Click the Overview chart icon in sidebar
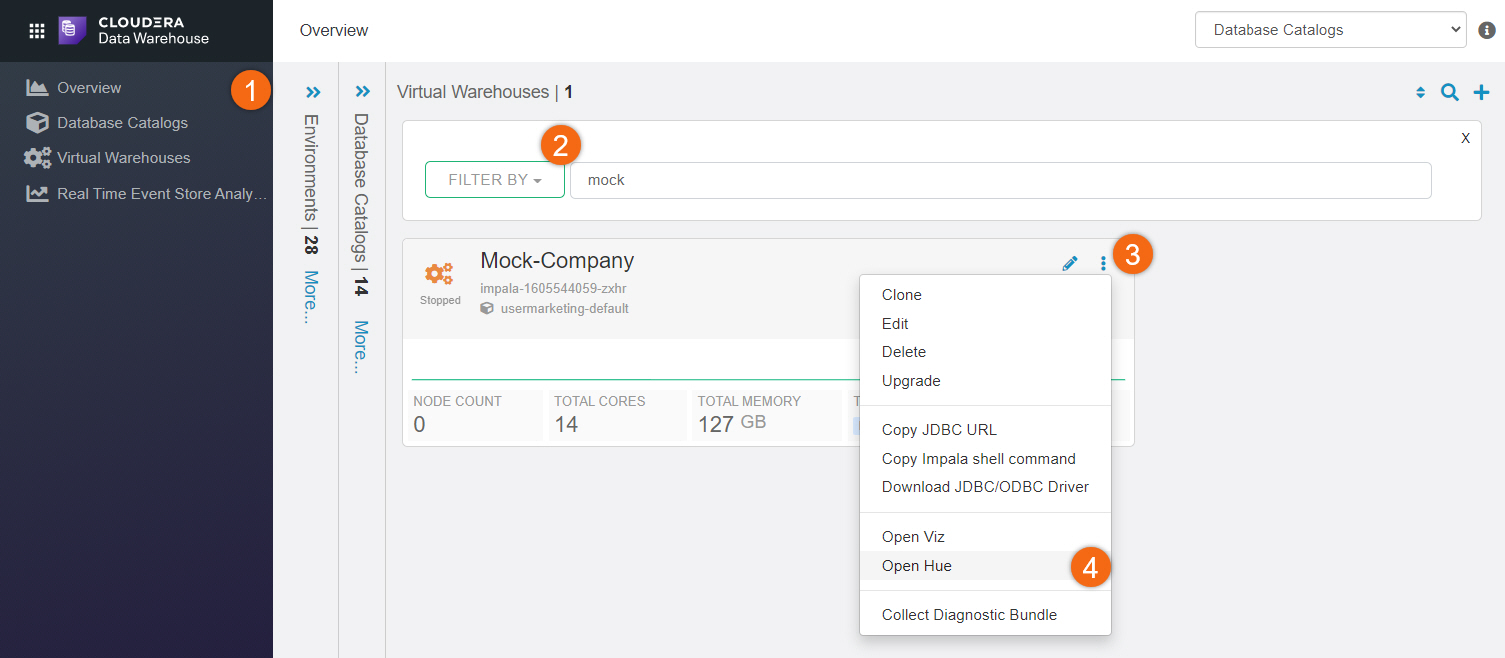 (38, 88)
